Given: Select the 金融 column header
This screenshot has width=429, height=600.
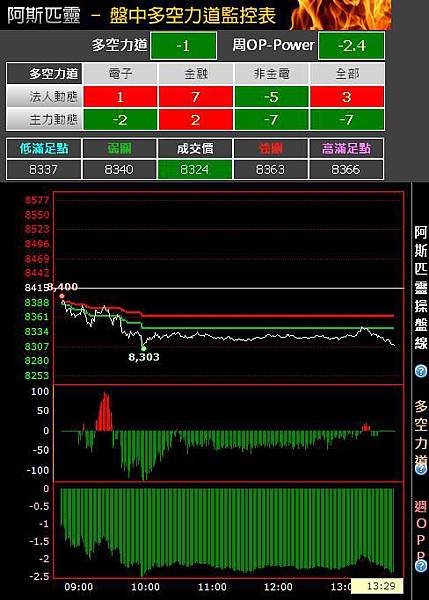Looking at the screenshot, I should point(196,73).
